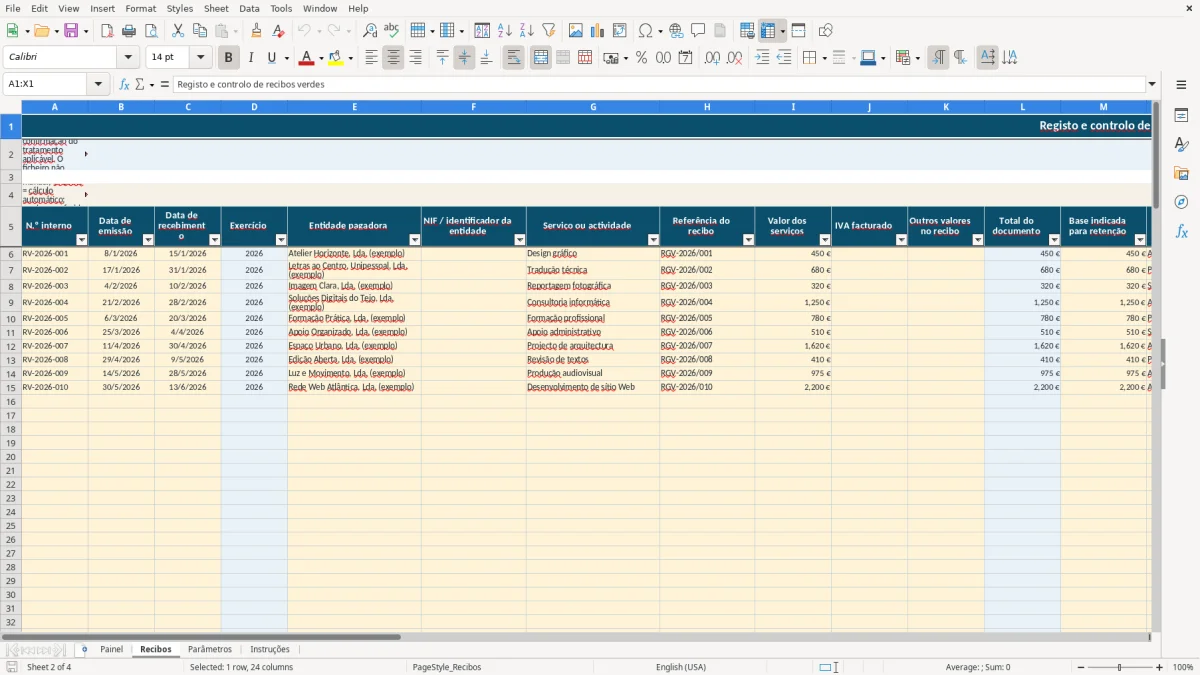This screenshot has width=1200, height=675.
Task: Click Sort Ascending icon
Action: 505,31
